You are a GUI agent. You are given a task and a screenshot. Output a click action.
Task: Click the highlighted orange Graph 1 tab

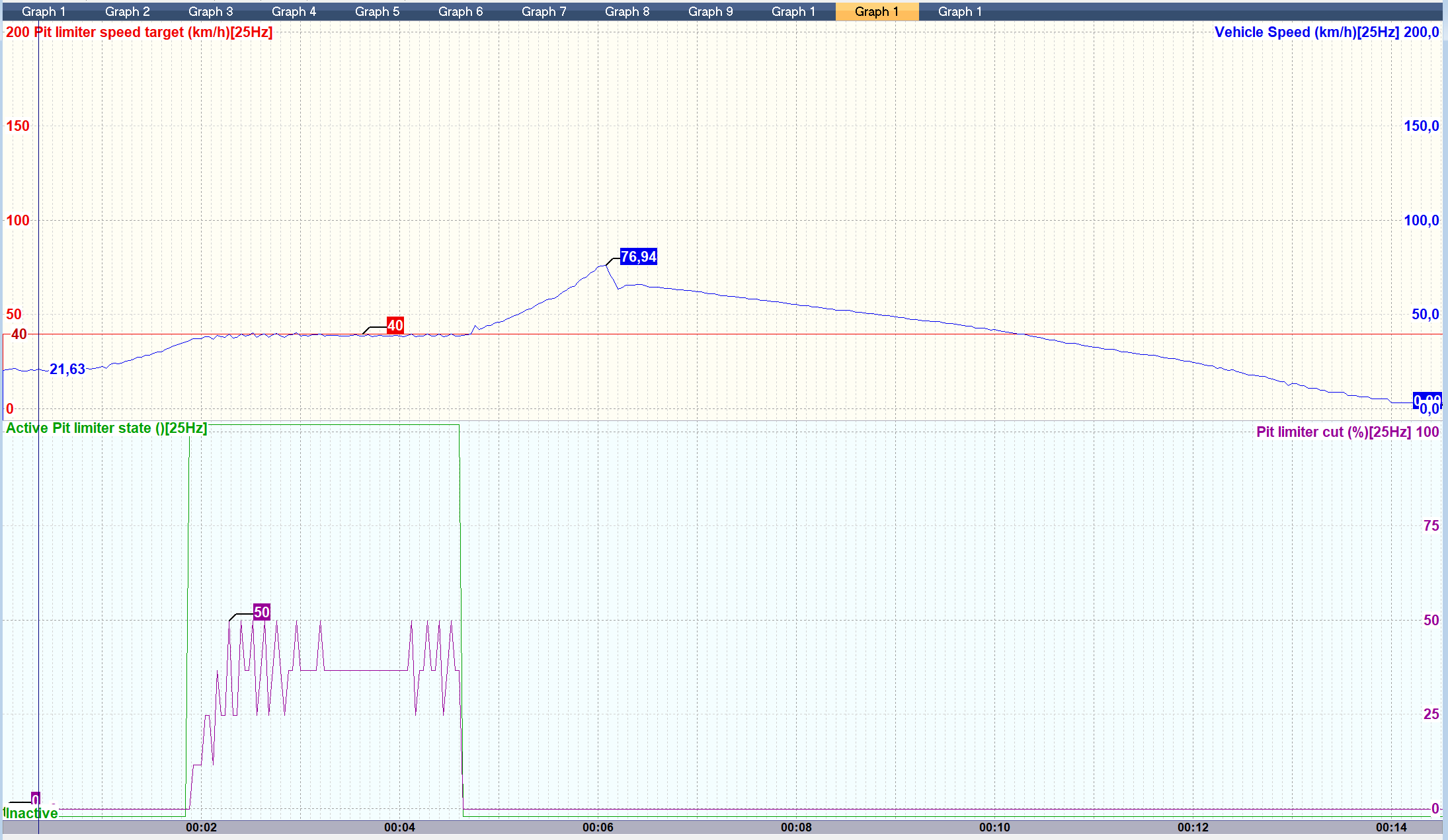pos(877,11)
